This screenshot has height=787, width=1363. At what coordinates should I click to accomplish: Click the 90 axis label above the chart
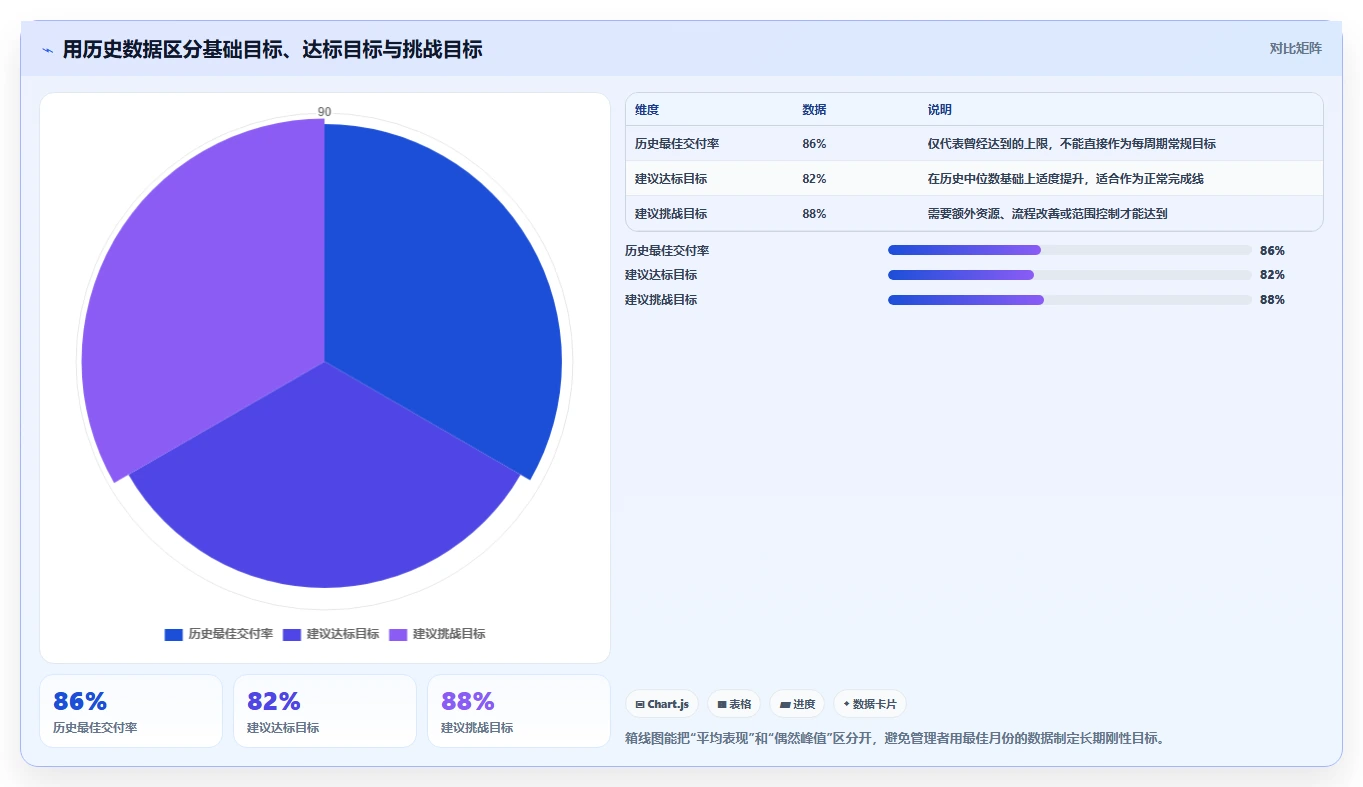coord(324,112)
